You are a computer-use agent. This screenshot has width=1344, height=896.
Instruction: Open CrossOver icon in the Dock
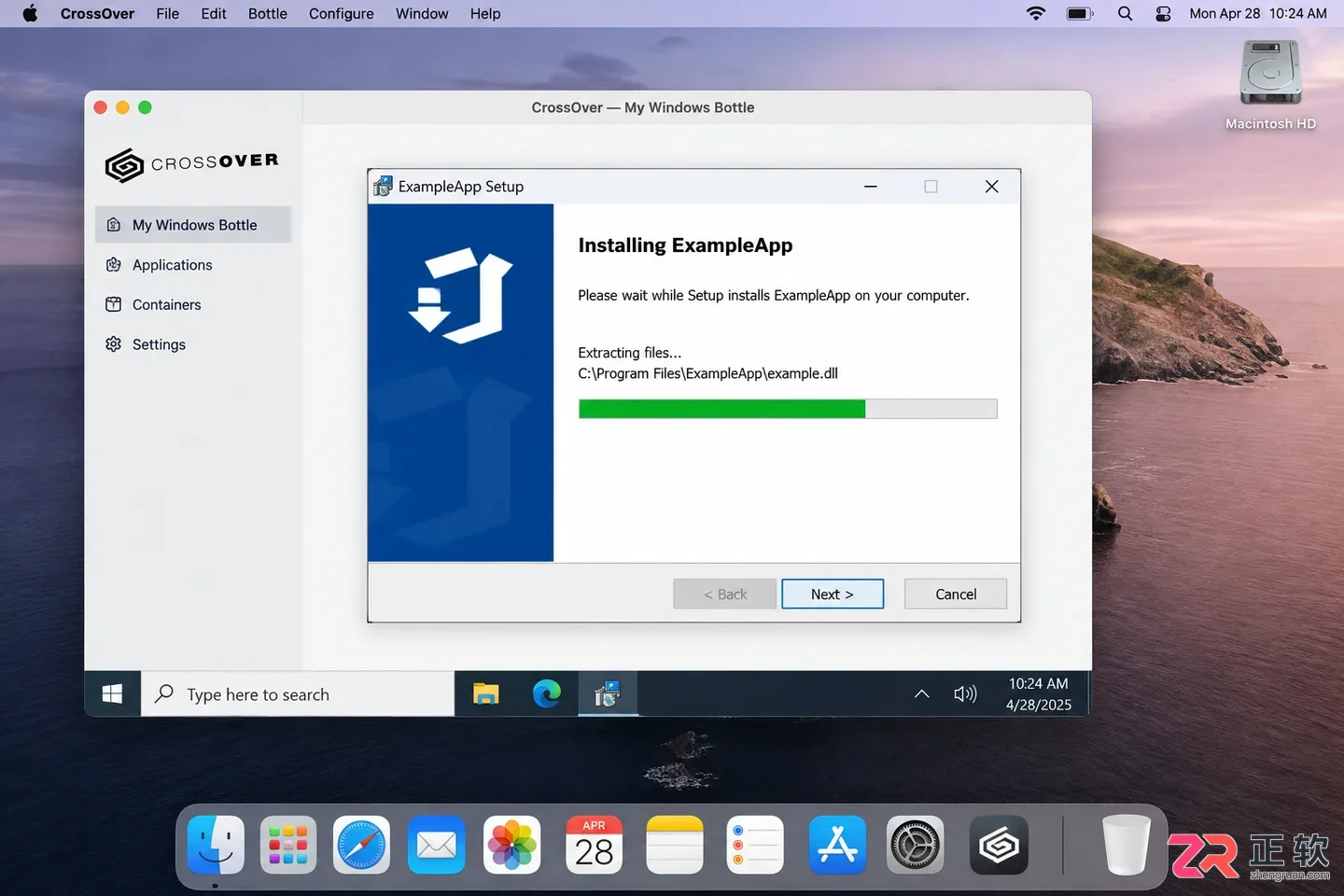999,846
